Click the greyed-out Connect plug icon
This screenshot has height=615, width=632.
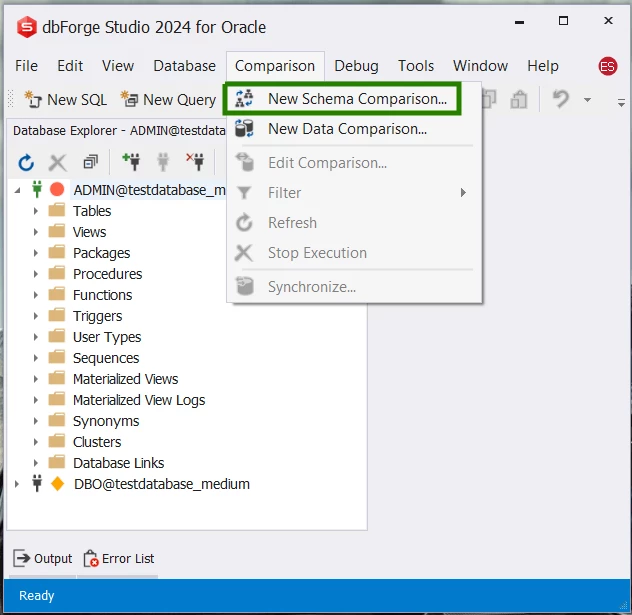pos(163,162)
